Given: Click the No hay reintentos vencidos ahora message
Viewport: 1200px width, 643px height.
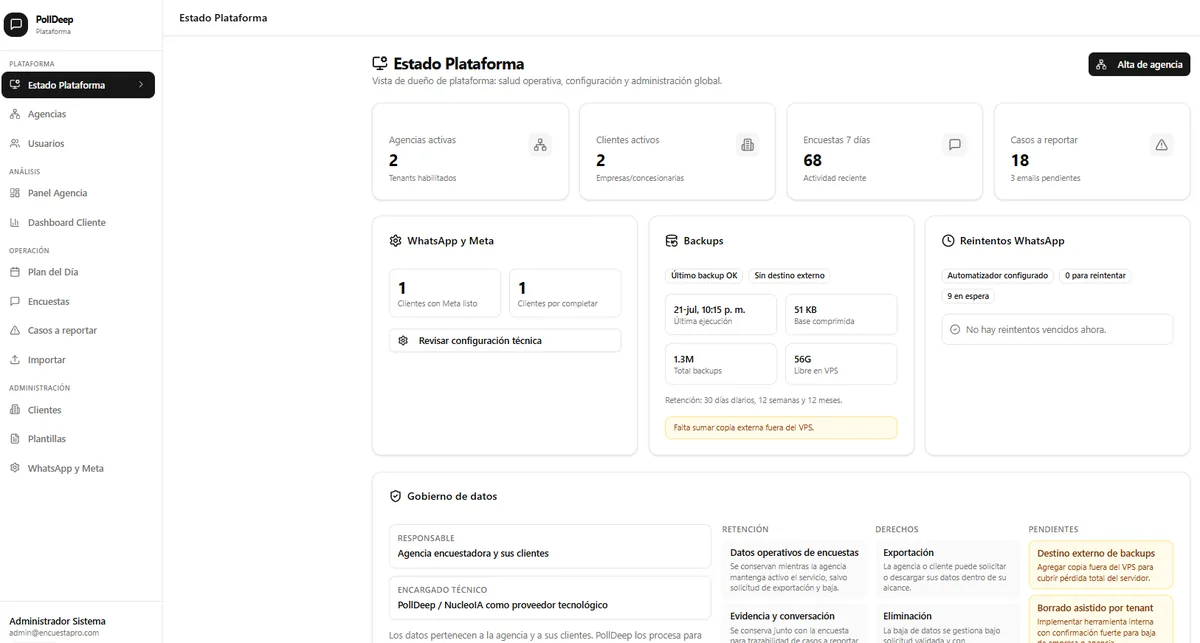Looking at the screenshot, I should [1057, 329].
